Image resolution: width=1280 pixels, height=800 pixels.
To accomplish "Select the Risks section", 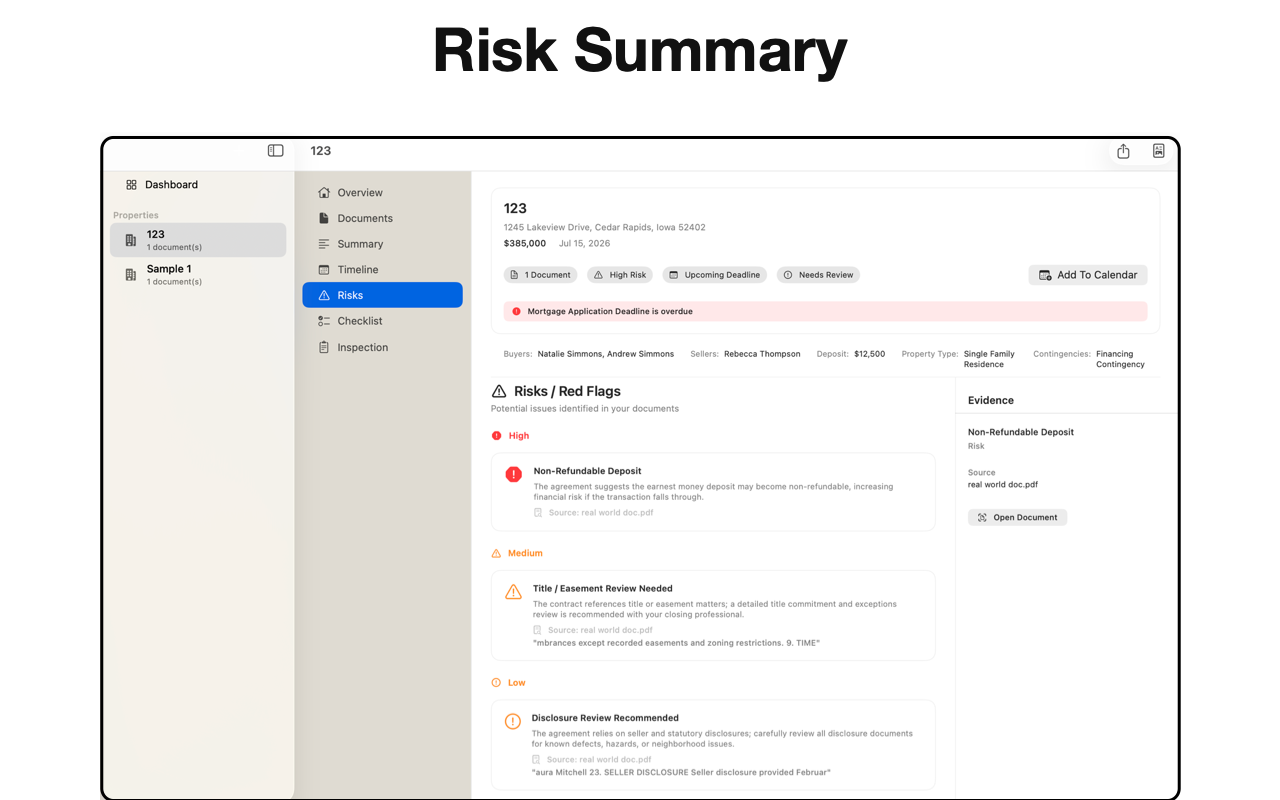I will [382, 295].
